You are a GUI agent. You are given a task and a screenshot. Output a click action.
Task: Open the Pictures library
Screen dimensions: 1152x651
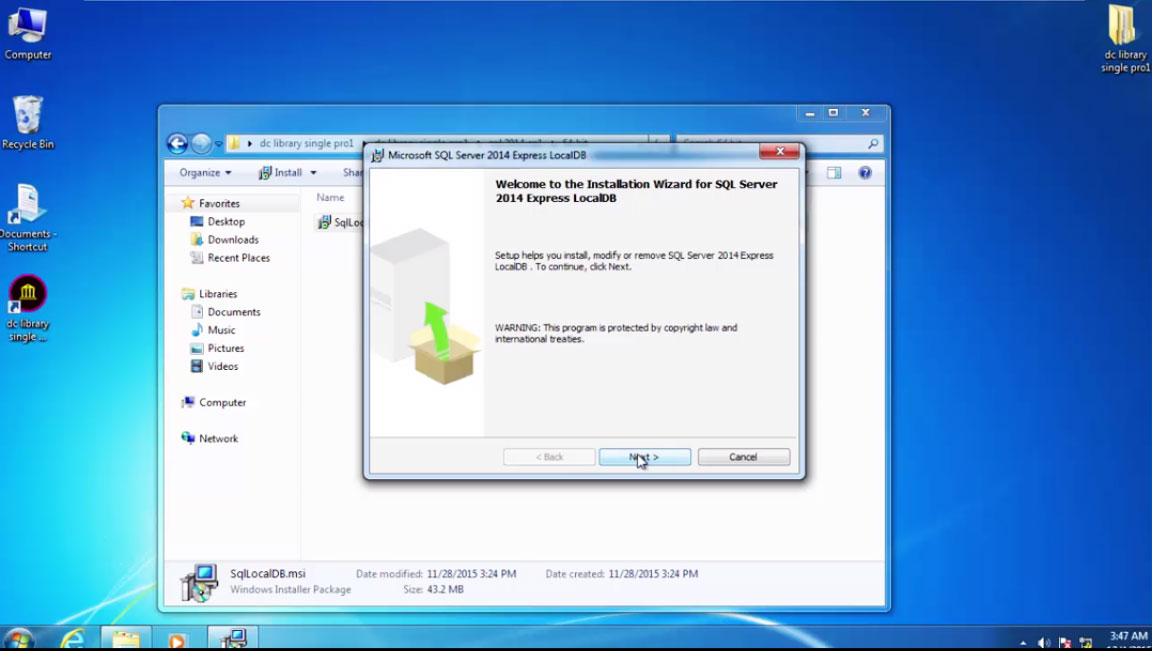[226, 348]
